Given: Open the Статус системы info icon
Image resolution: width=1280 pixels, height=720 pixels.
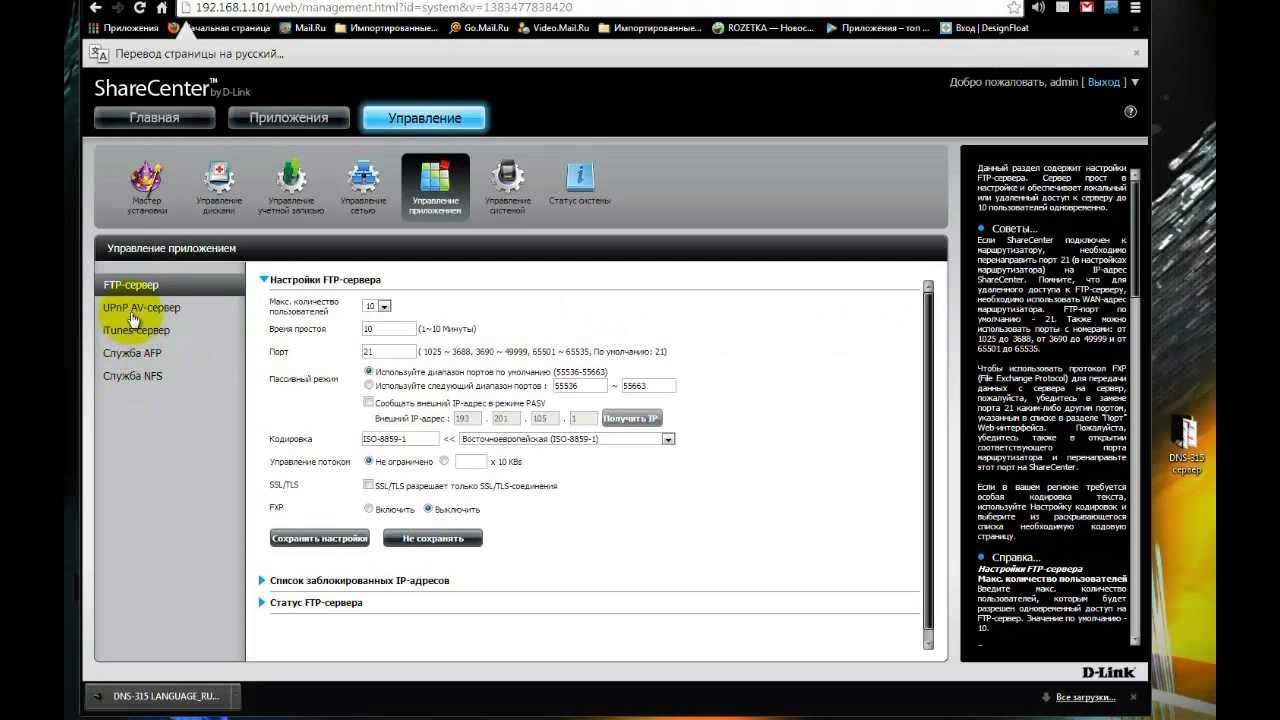Looking at the screenshot, I should (x=580, y=183).
